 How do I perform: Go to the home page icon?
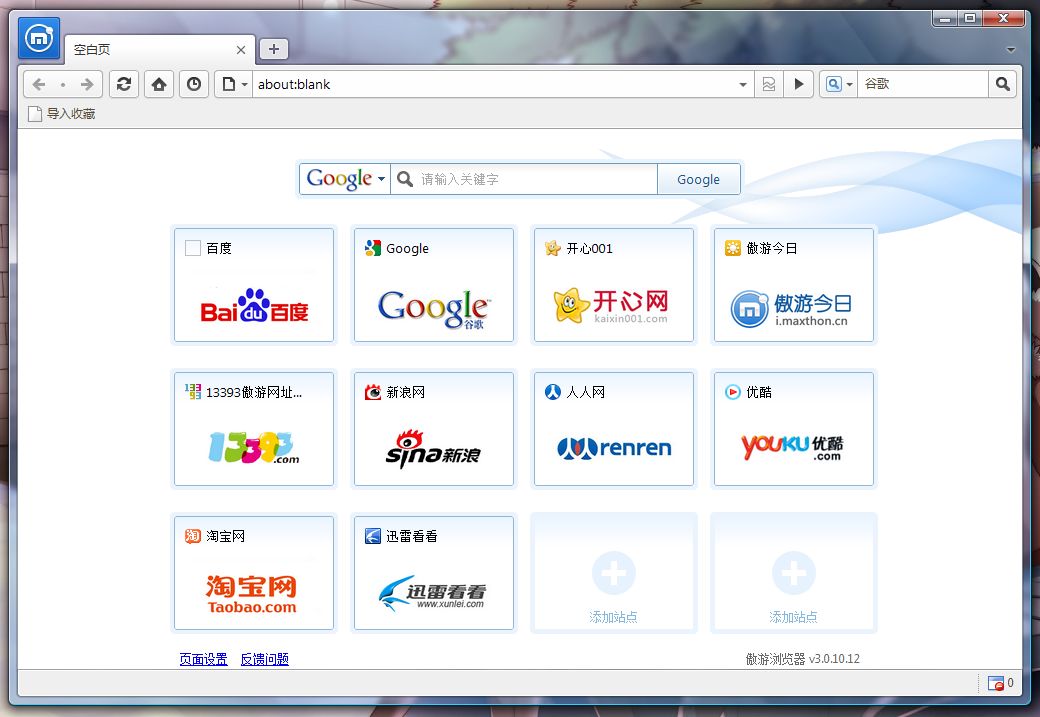click(x=158, y=85)
